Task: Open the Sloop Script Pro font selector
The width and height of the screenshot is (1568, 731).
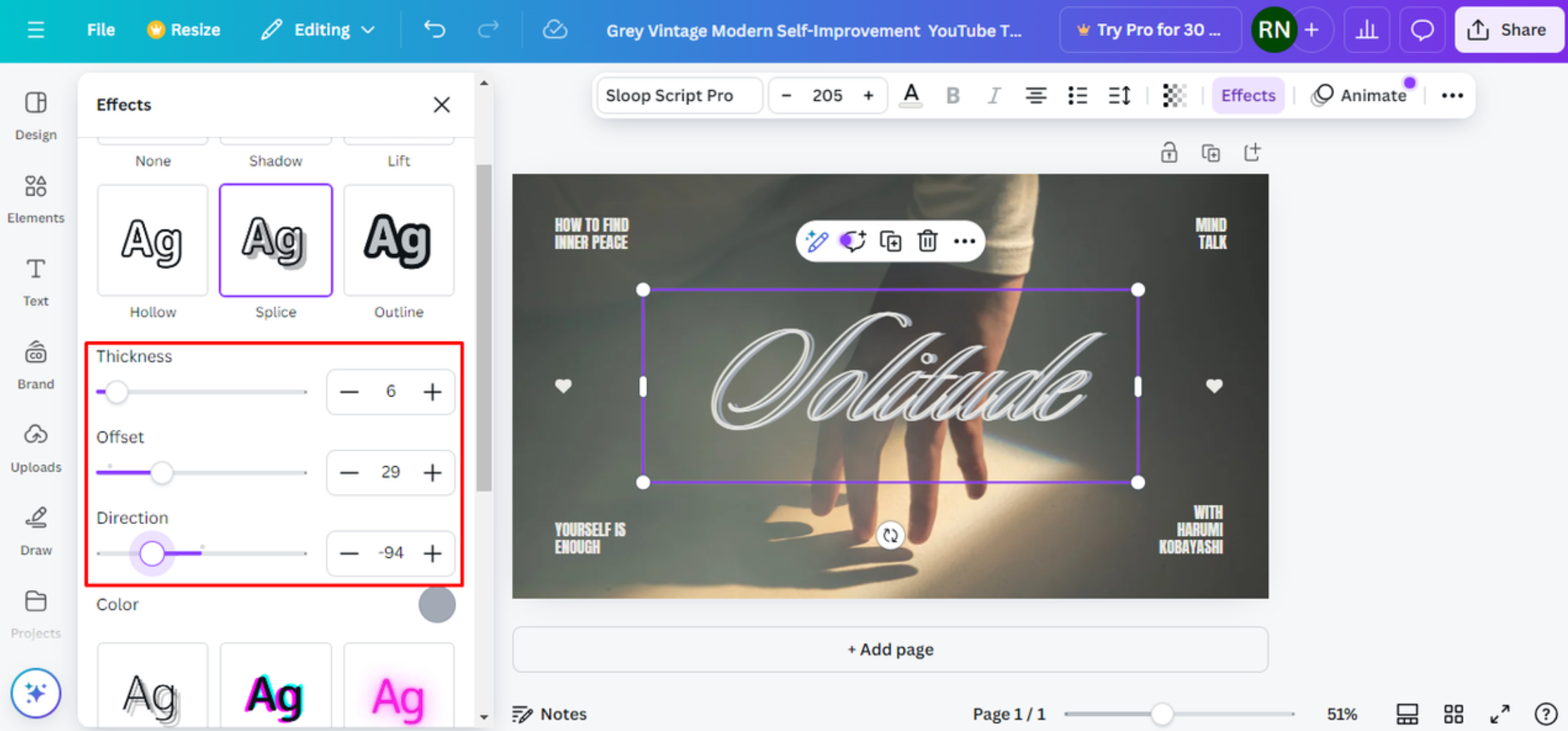Action: (x=678, y=95)
